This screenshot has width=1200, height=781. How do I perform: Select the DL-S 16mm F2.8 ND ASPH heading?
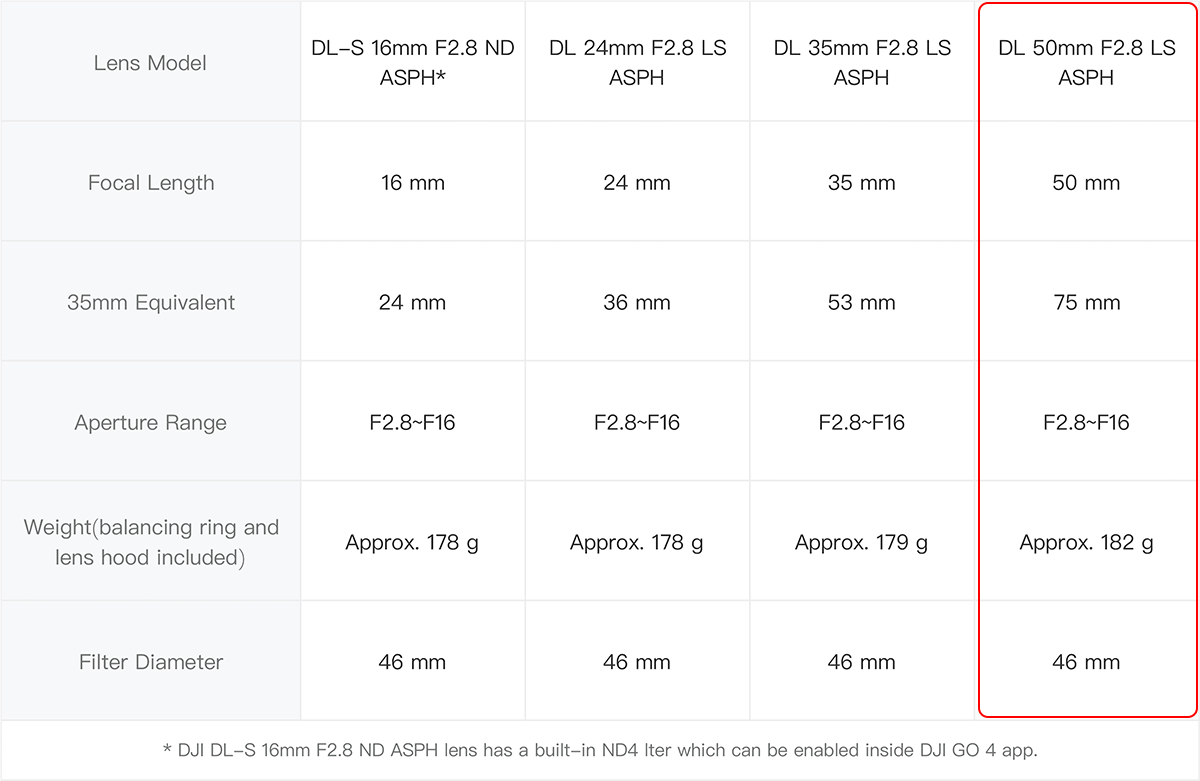(413, 62)
